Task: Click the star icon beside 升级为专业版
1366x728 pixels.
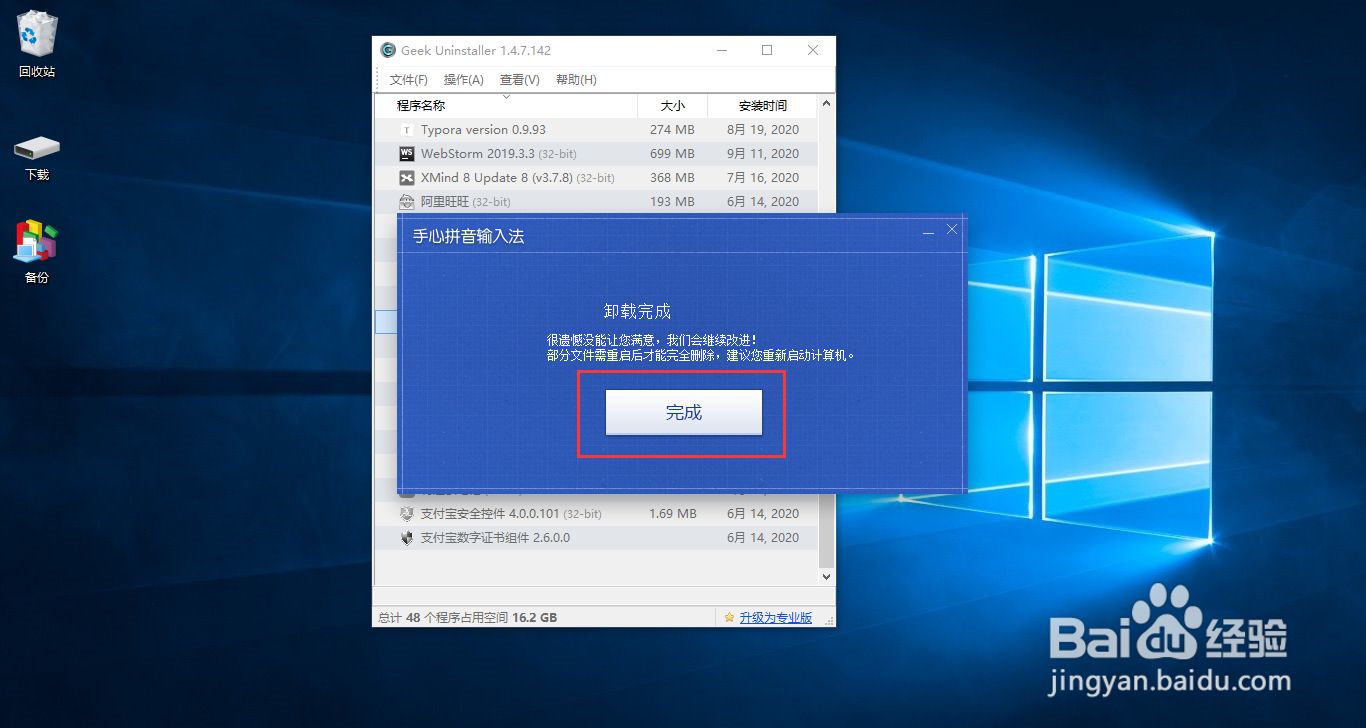Action: coord(728,617)
